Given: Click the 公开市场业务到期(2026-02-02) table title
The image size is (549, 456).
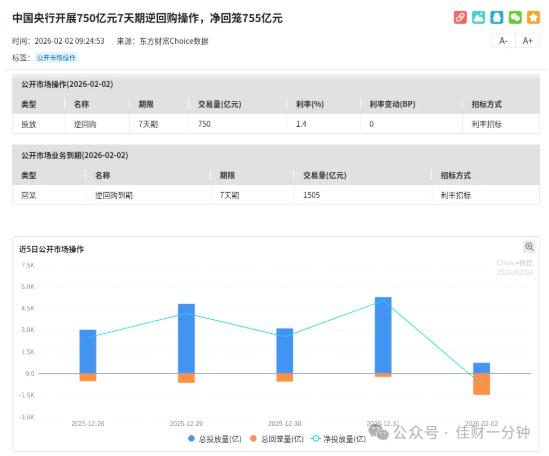Looking at the screenshot, I should point(75,155).
